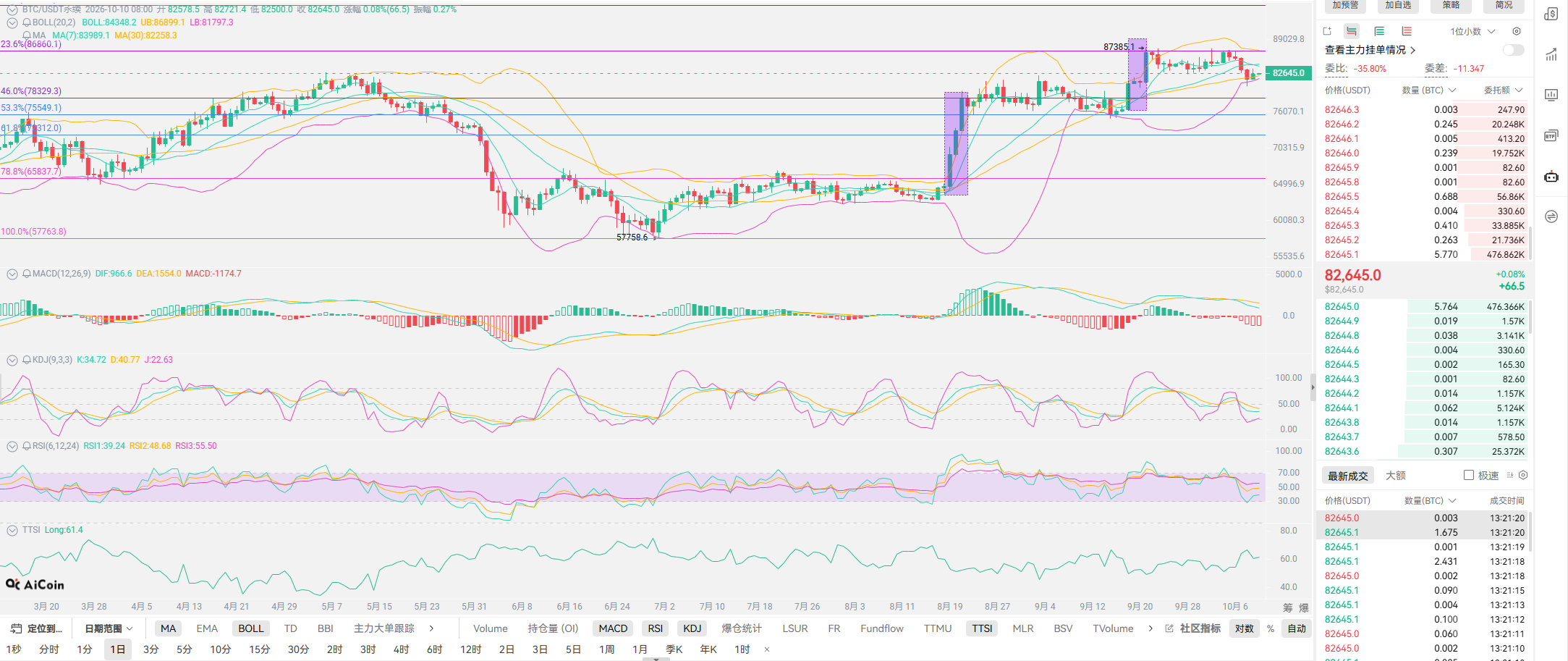Screen dimensions: 1568x661
Task: Click the trades list layout icon
Action: point(1510,476)
